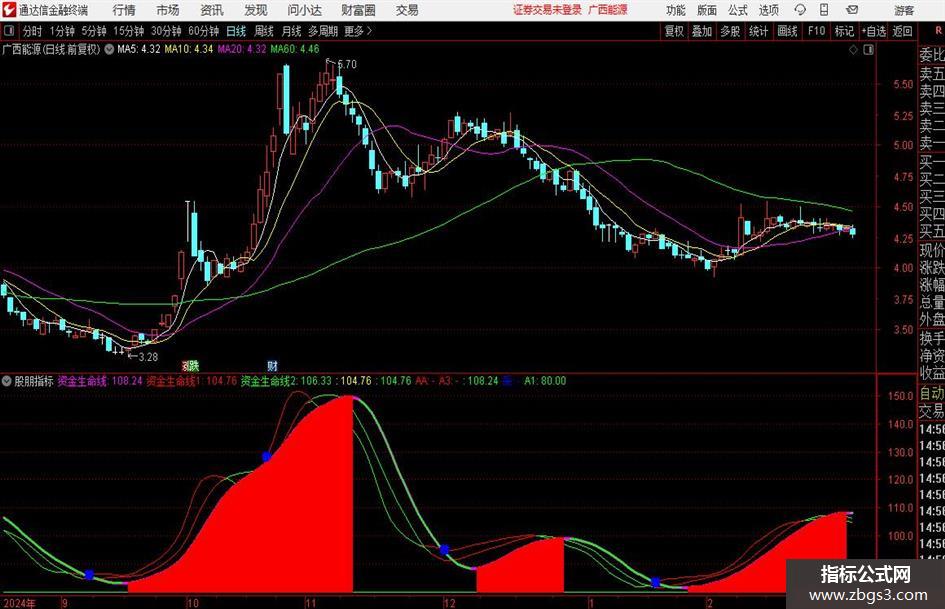Image resolution: width=945 pixels, height=609 pixels.
Task: Switch to the 月线 monthly tab
Action: 291,31
